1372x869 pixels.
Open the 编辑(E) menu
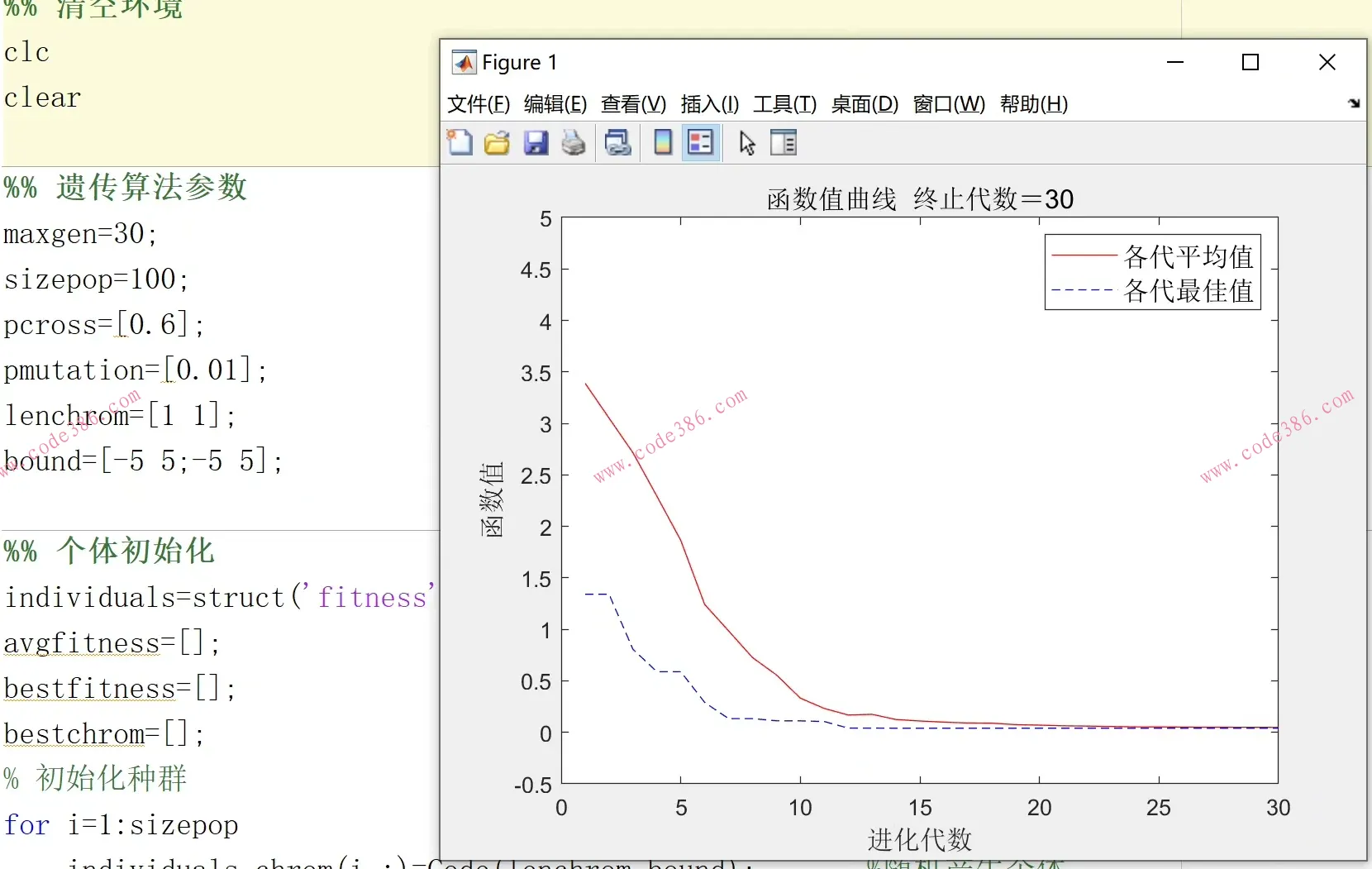coord(555,104)
